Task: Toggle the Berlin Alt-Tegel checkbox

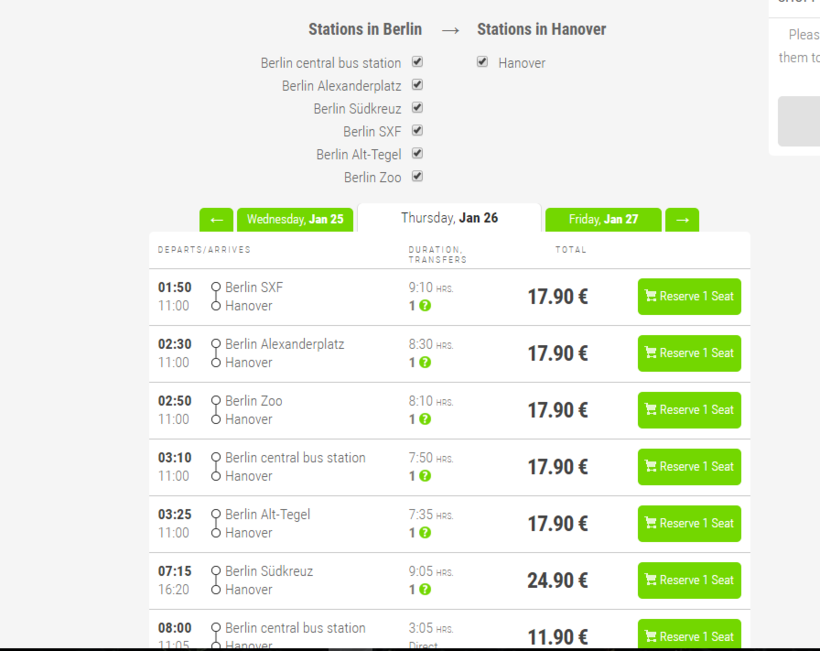Action: point(417,154)
